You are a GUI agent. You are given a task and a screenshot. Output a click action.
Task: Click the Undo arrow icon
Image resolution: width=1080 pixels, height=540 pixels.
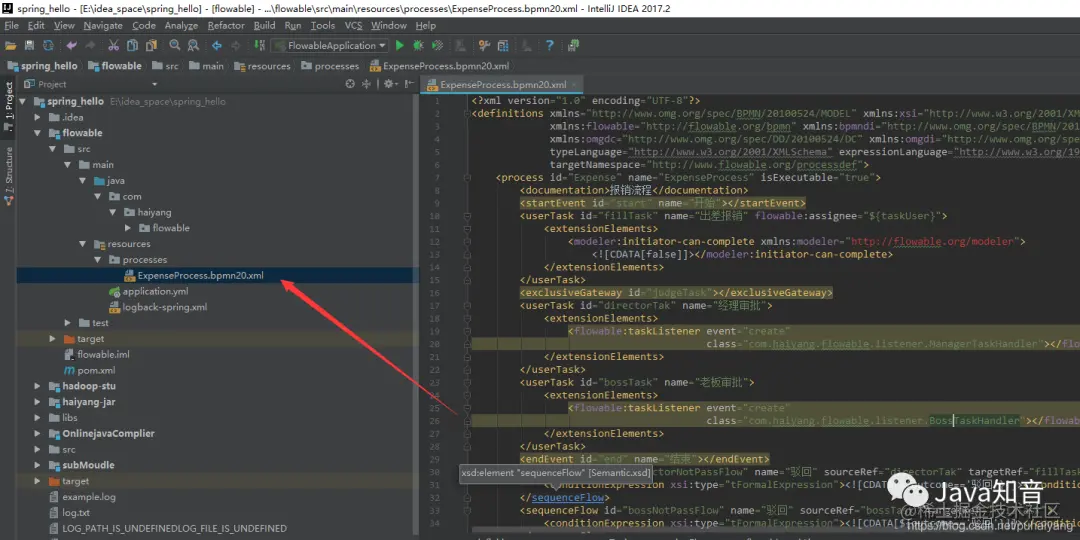click(72, 45)
